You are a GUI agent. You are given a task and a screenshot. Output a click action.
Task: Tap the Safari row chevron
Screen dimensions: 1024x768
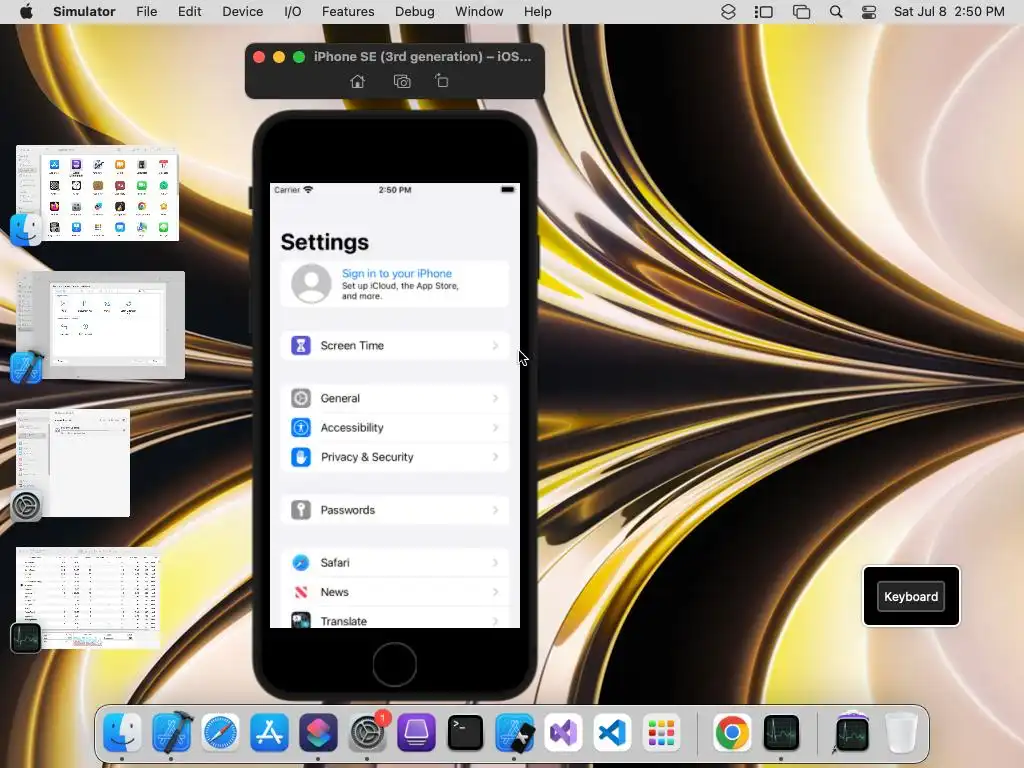pos(496,562)
